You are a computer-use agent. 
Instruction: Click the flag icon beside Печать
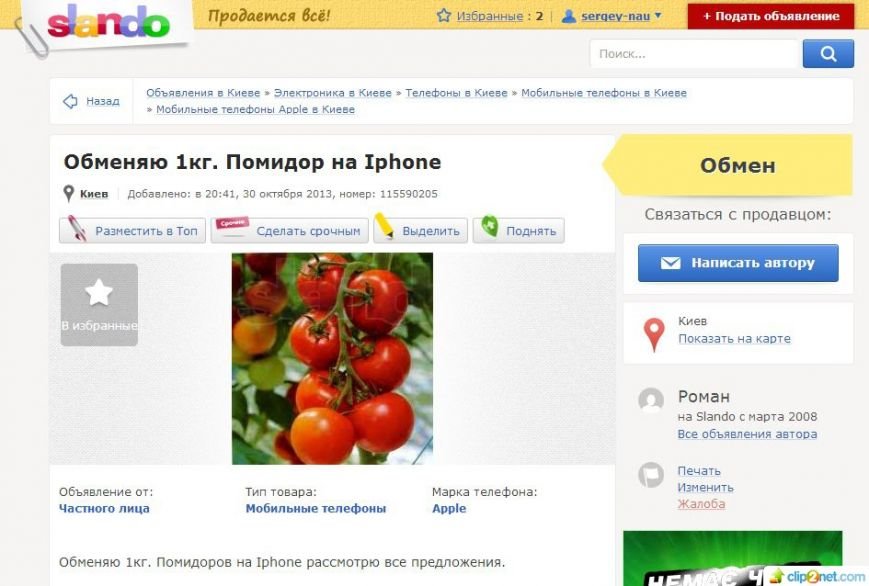(x=651, y=475)
